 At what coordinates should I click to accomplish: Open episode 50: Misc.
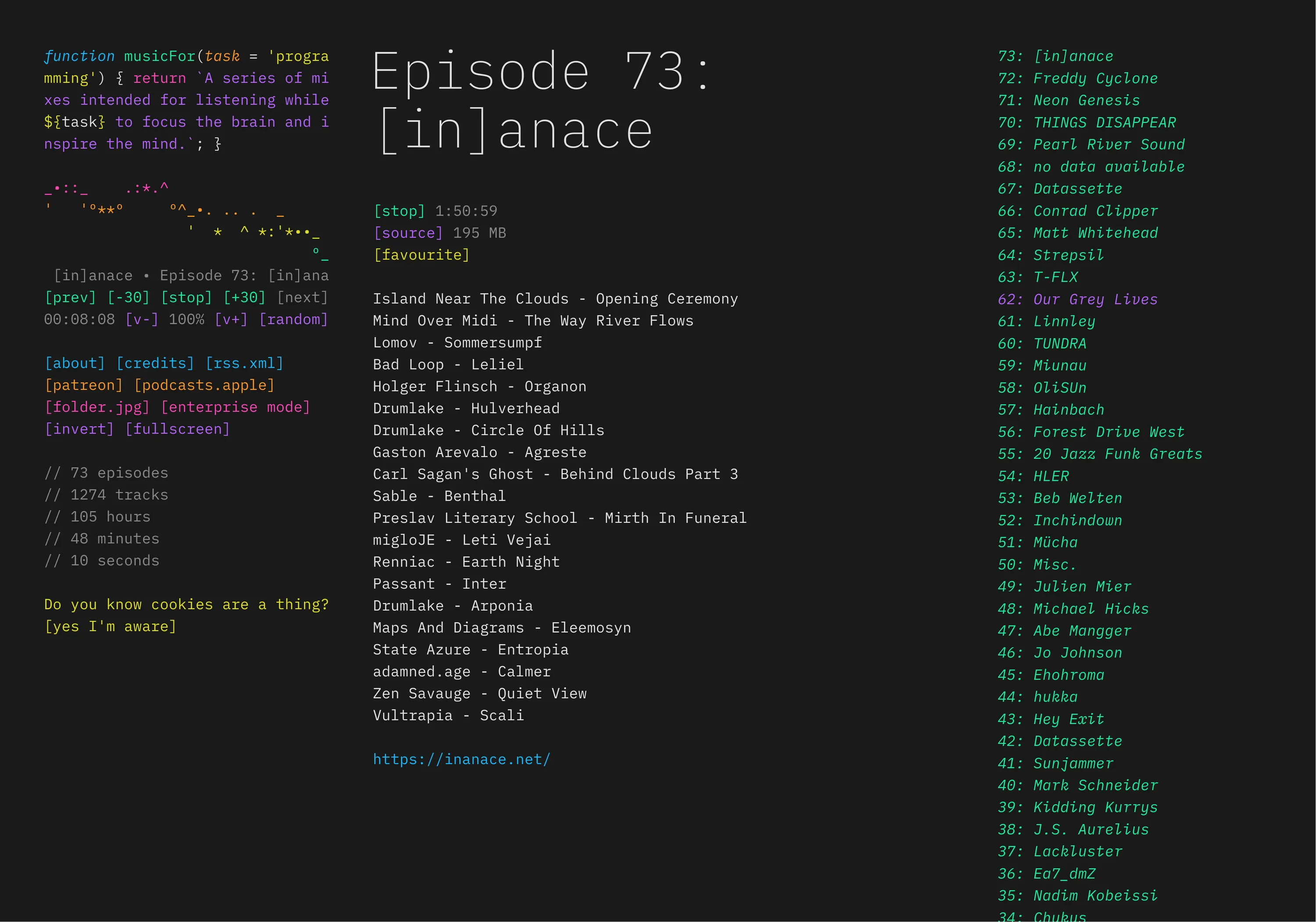1038,565
